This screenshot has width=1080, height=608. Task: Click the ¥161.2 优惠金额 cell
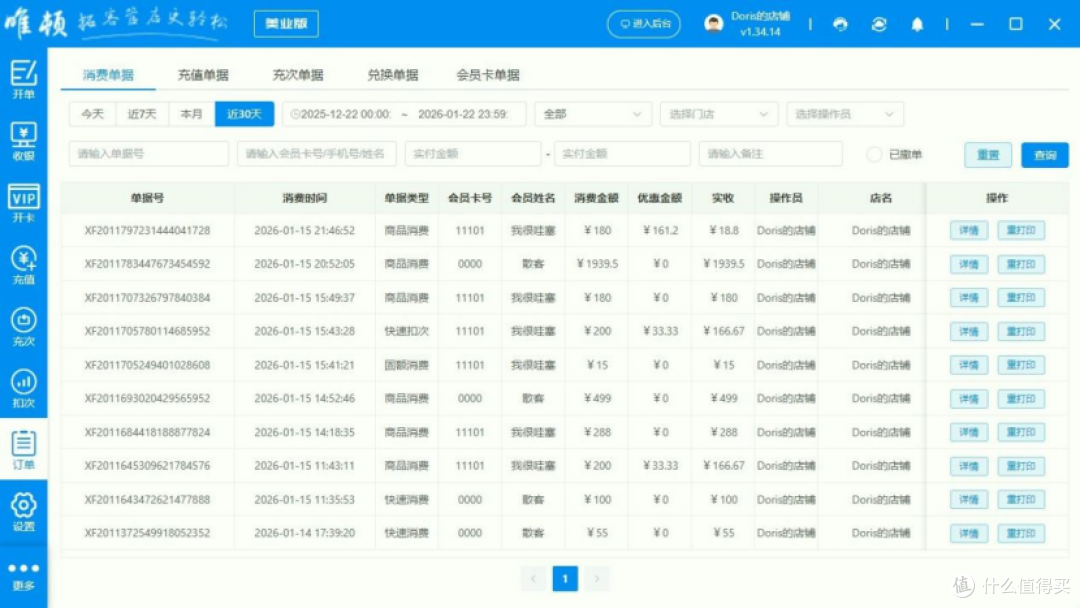[660, 230]
